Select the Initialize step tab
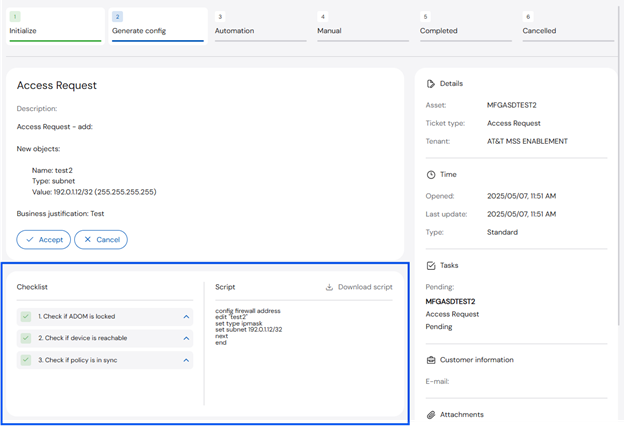 coord(55,26)
